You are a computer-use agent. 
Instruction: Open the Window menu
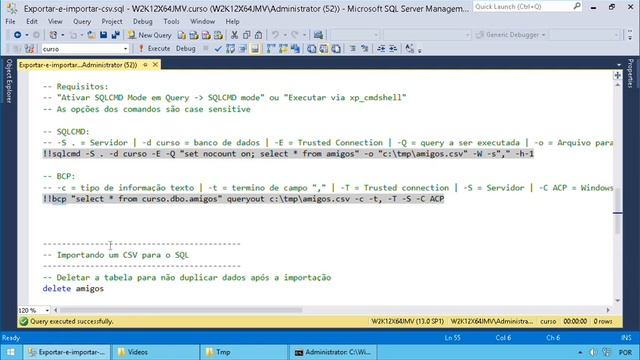click(202, 22)
